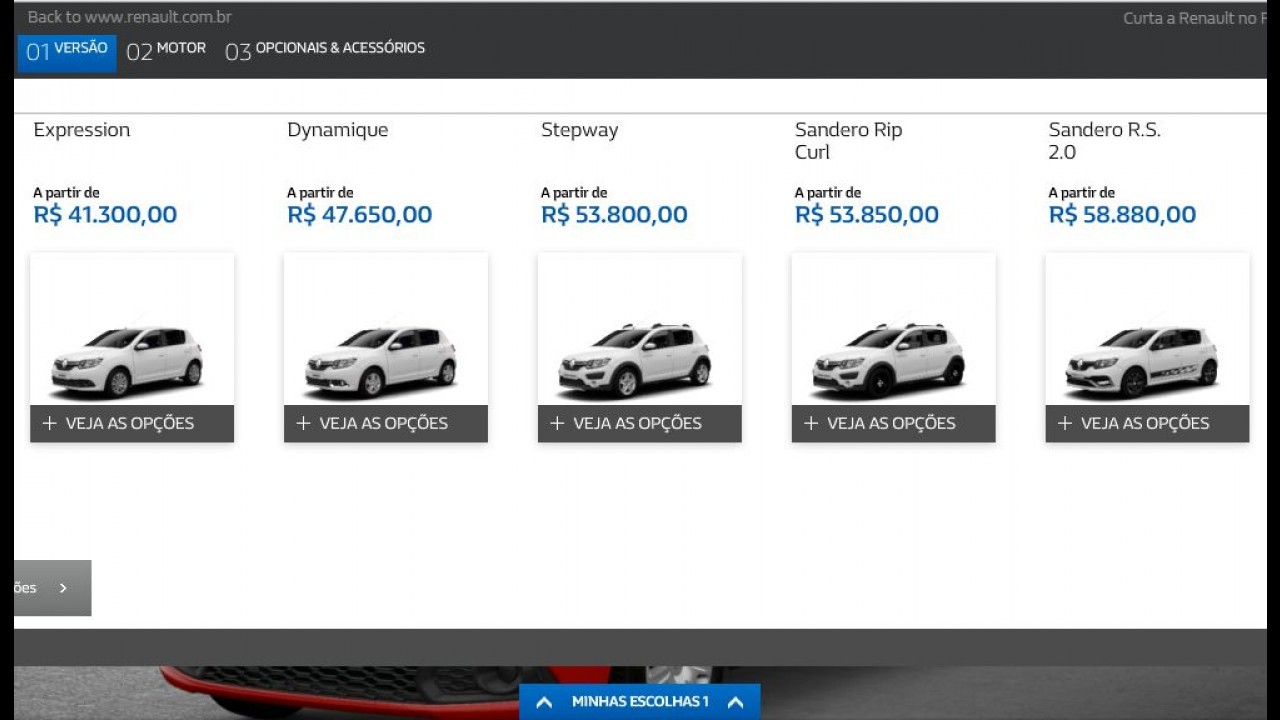
Task: Click the plus icon on R.S. 2.0 card
Action: click(1066, 423)
